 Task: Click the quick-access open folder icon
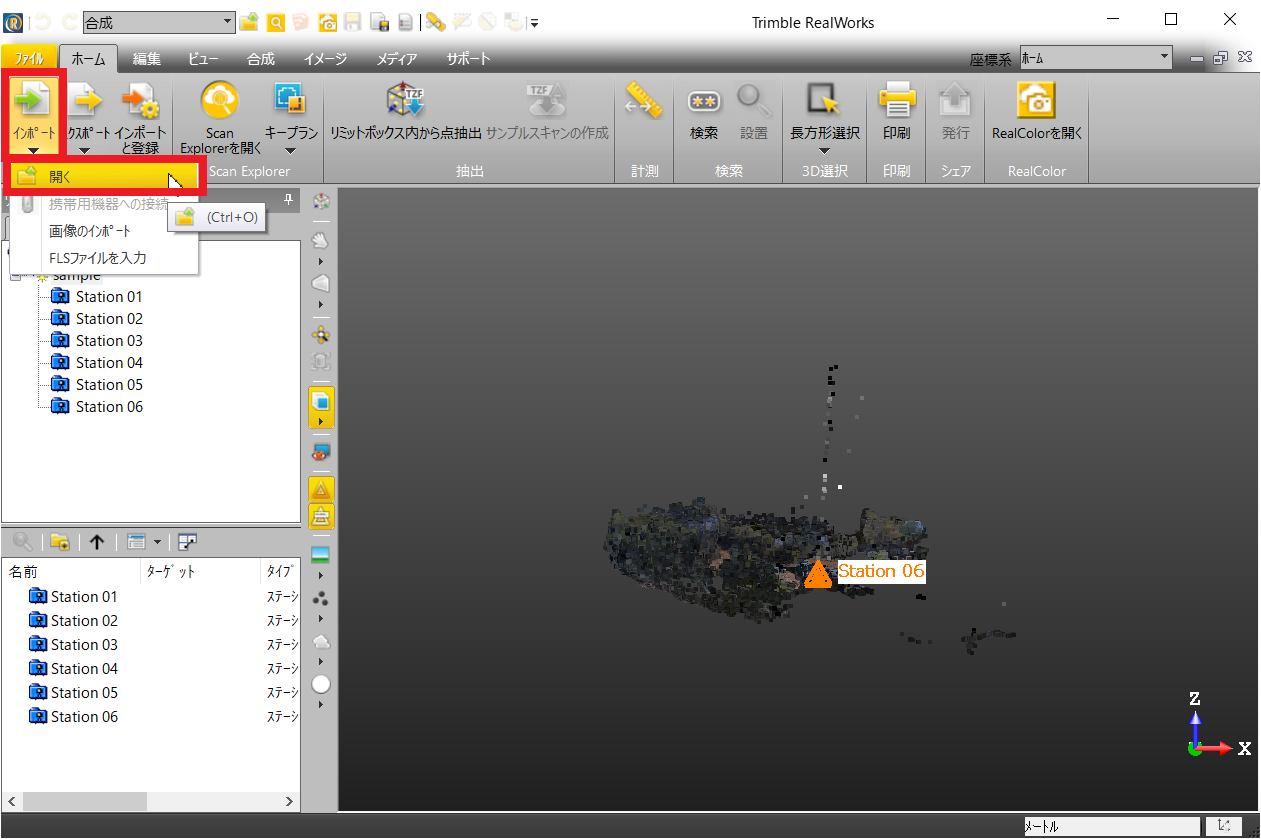click(x=248, y=22)
